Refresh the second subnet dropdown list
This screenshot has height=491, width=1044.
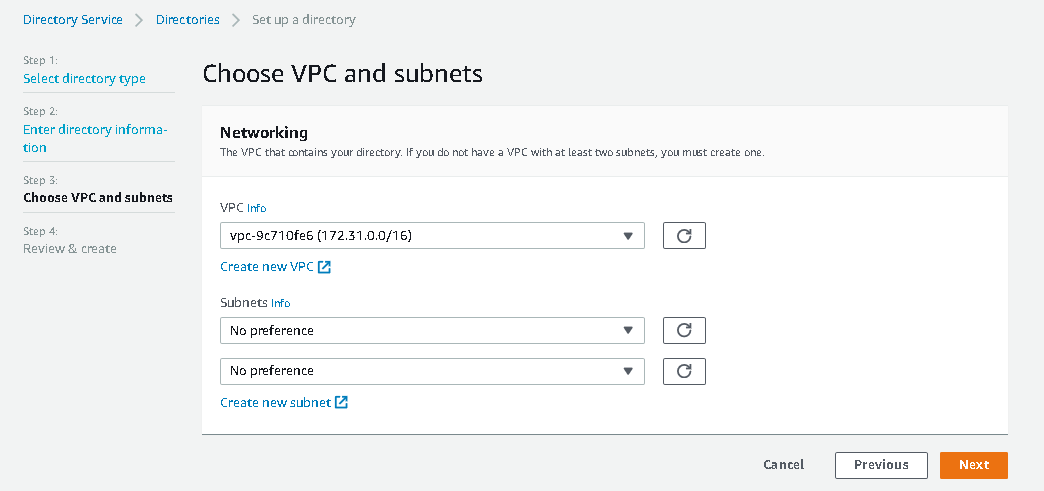(684, 371)
